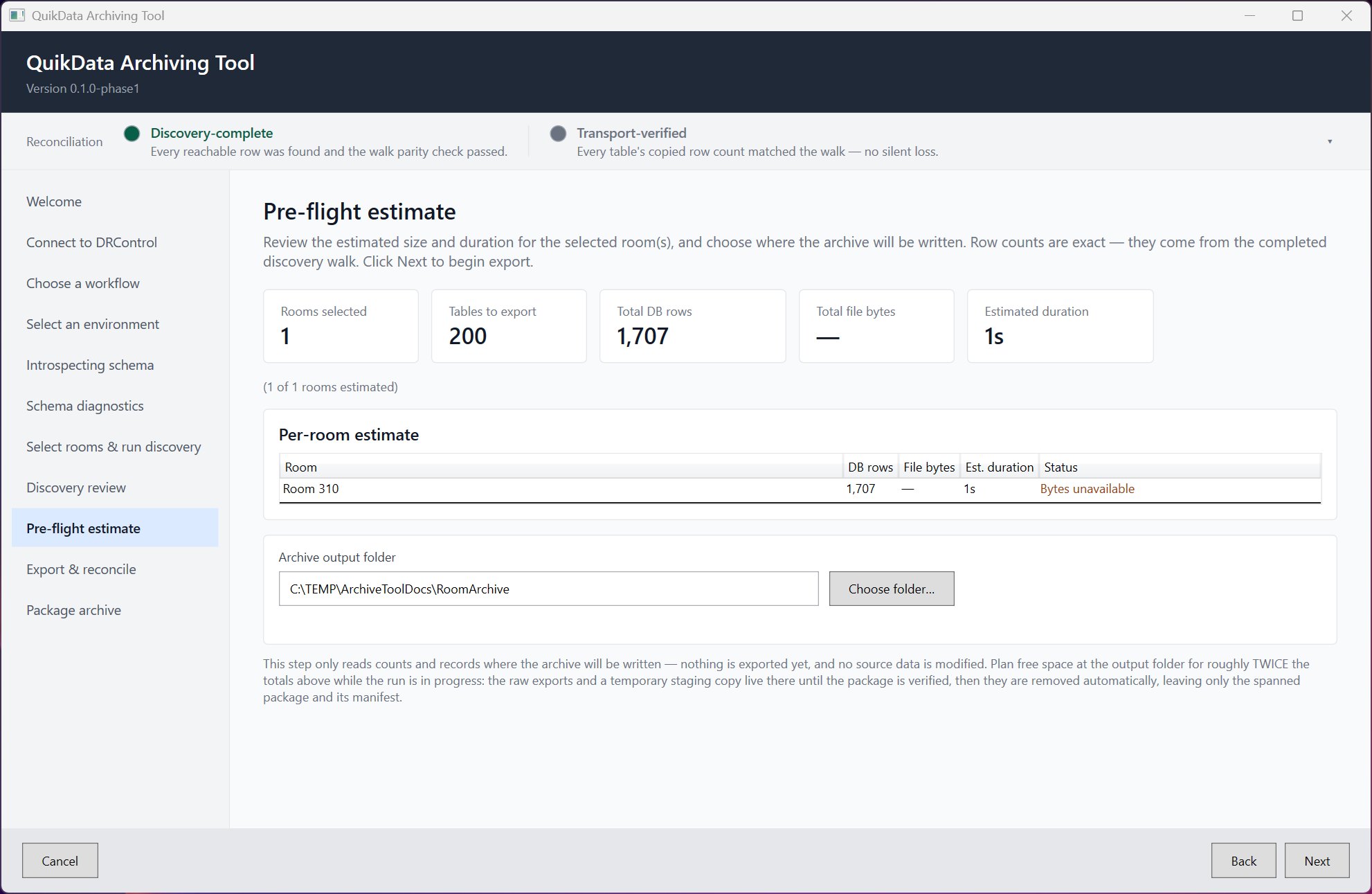Minimize the QuikData window
The height and width of the screenshot is (894, 1372).
1249,15
